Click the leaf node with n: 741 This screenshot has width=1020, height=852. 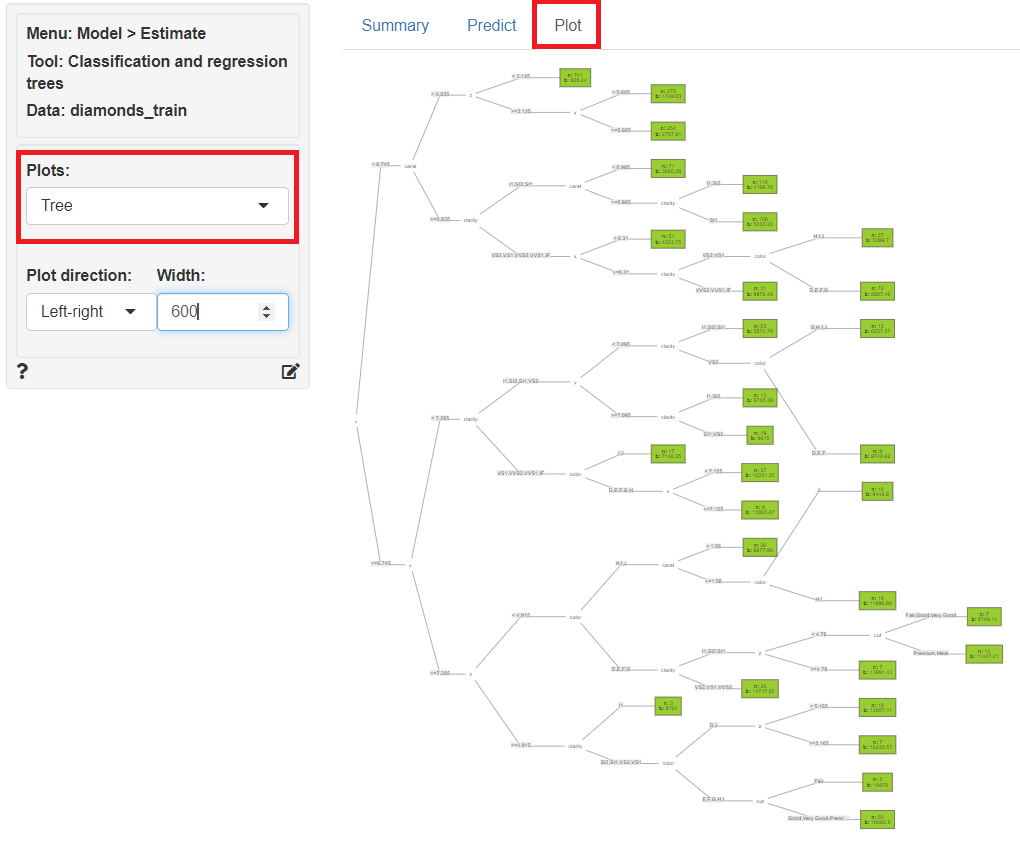(x=576, y=78)
